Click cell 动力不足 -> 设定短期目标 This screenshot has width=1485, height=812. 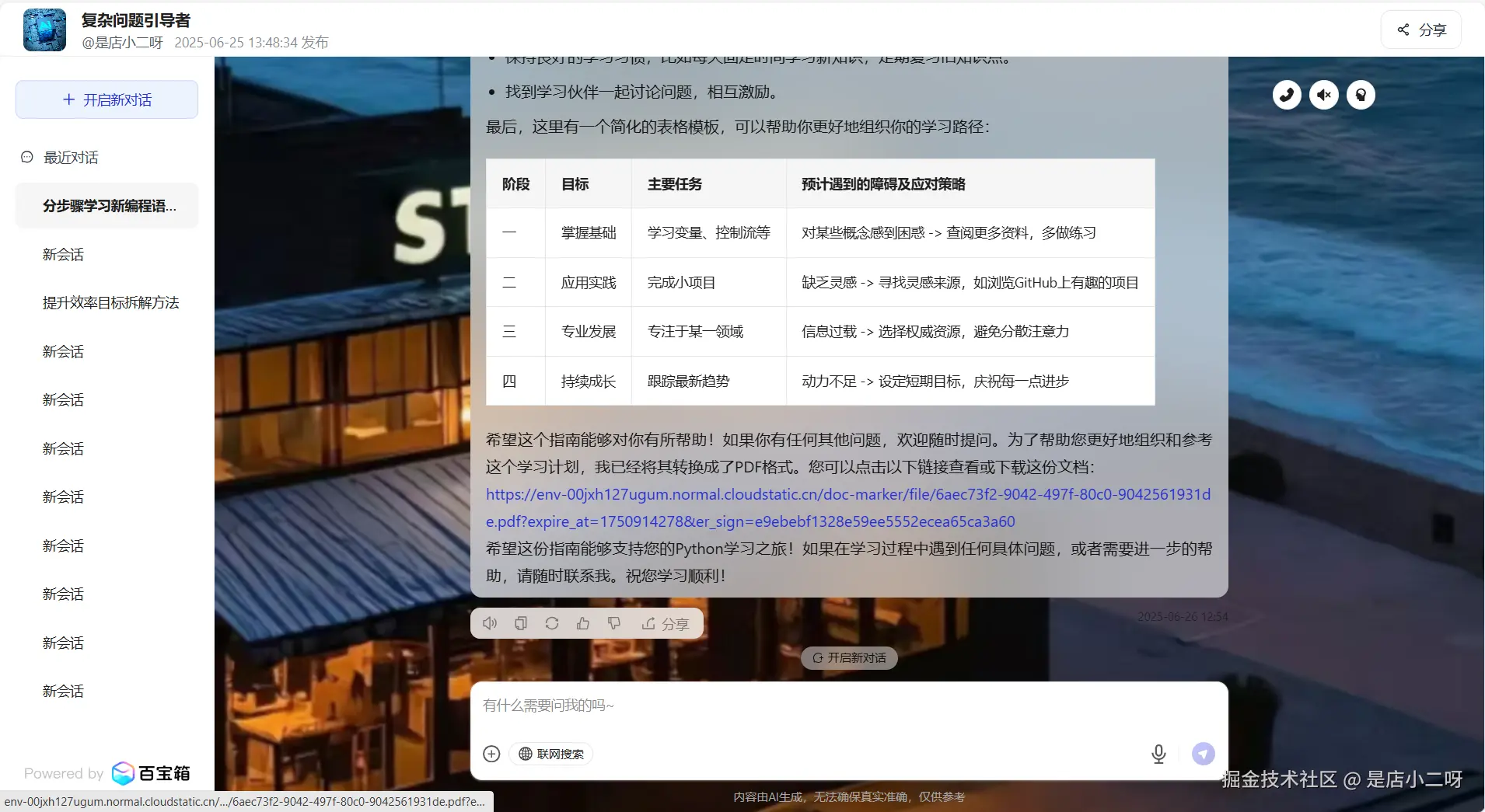[970, 382]
